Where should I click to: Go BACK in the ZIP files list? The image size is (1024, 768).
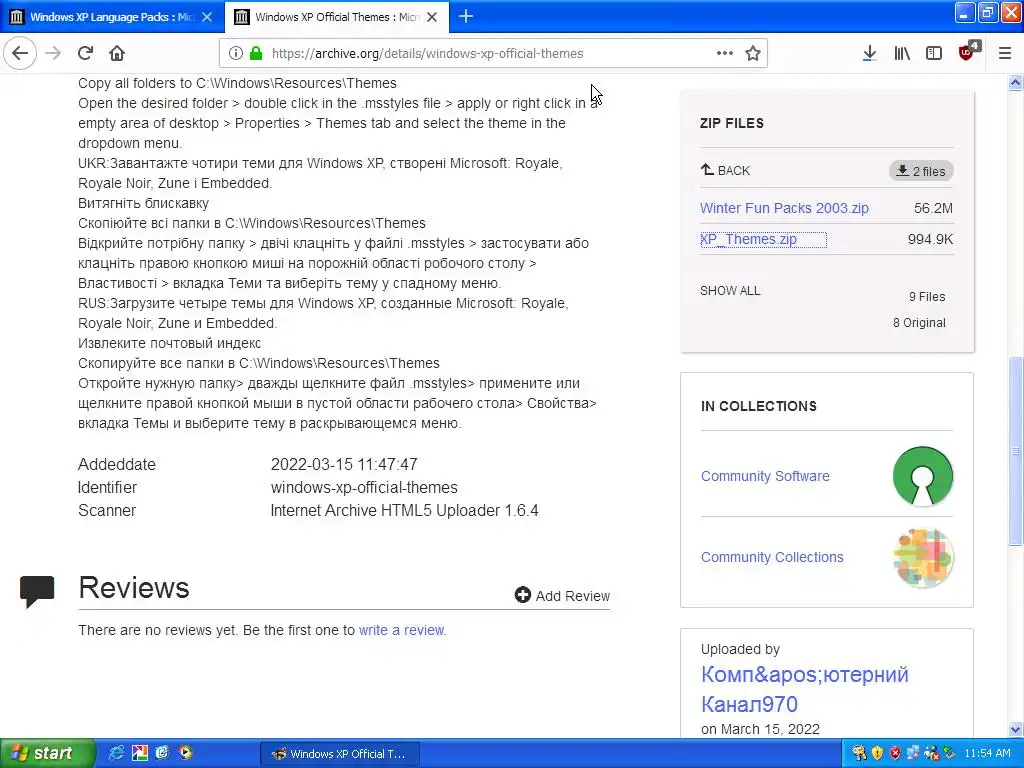click(726, 170)
